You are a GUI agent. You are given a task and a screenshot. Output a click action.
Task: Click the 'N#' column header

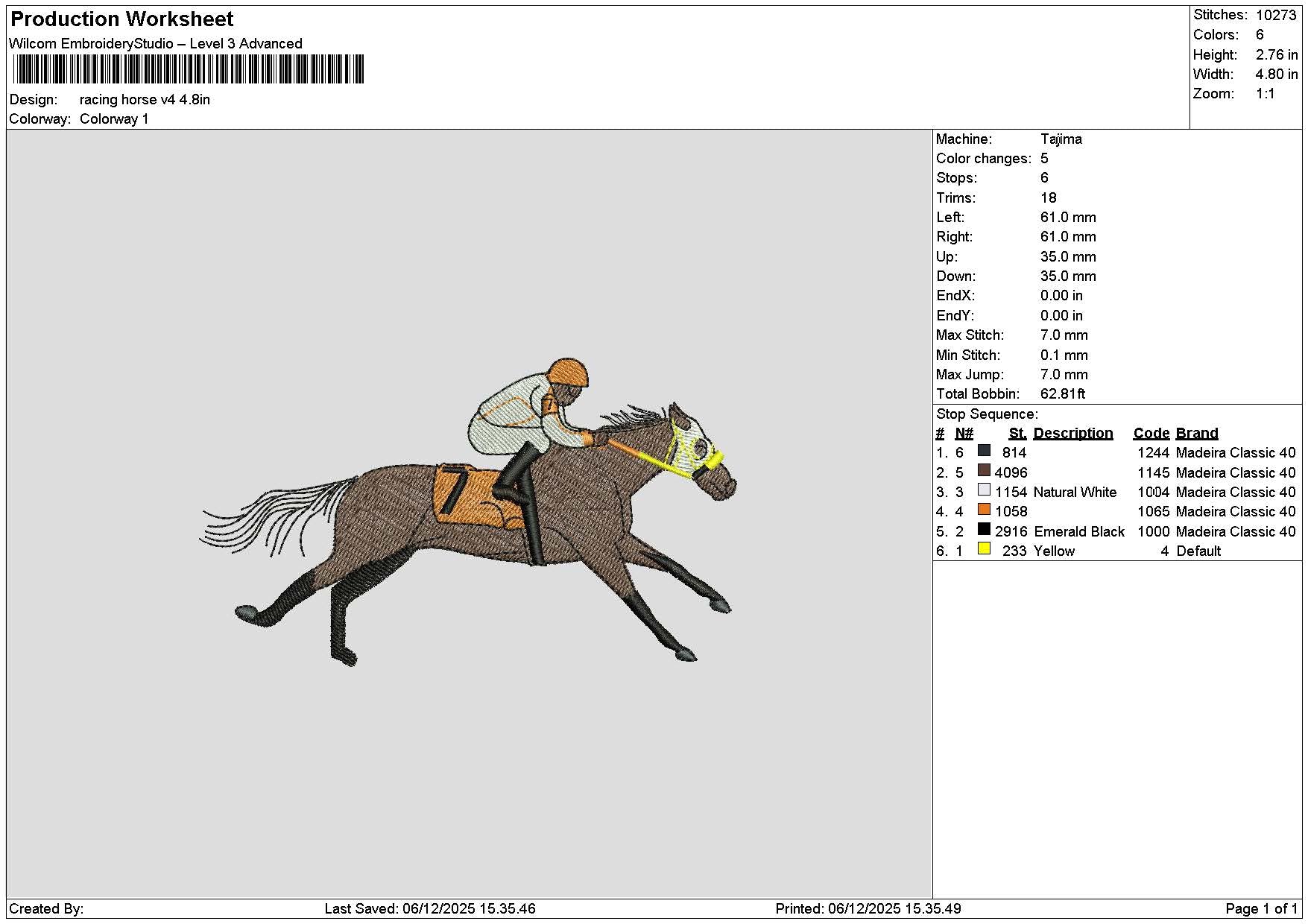(964, 433)
